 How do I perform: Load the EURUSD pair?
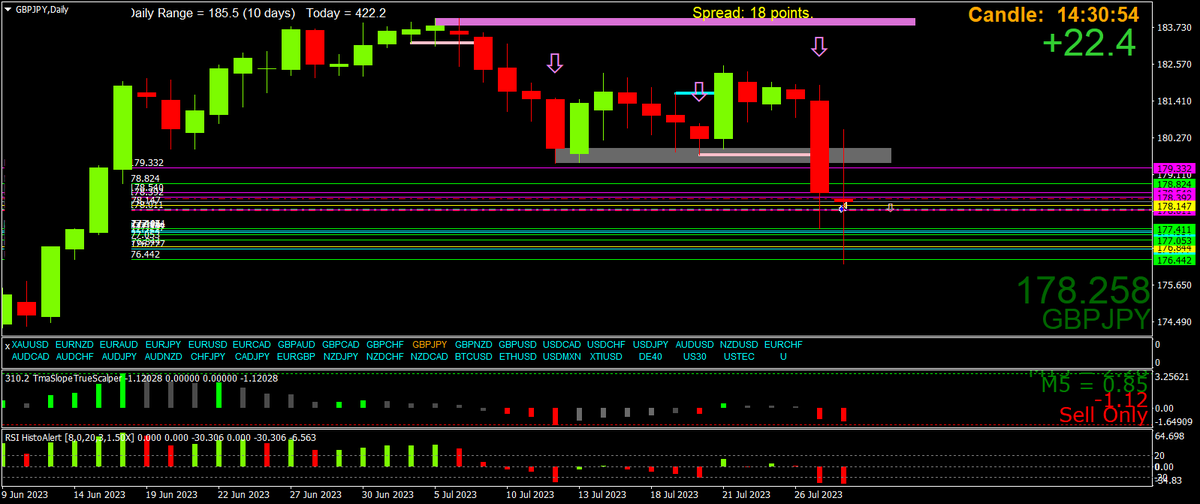(207, 344)
